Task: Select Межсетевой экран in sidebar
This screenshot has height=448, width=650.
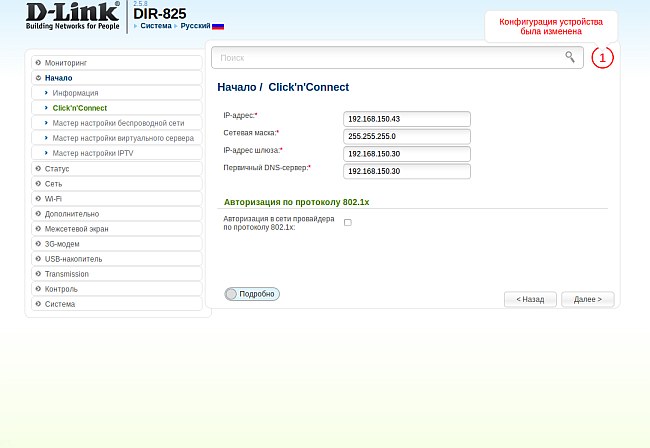Action: [77, 229]
